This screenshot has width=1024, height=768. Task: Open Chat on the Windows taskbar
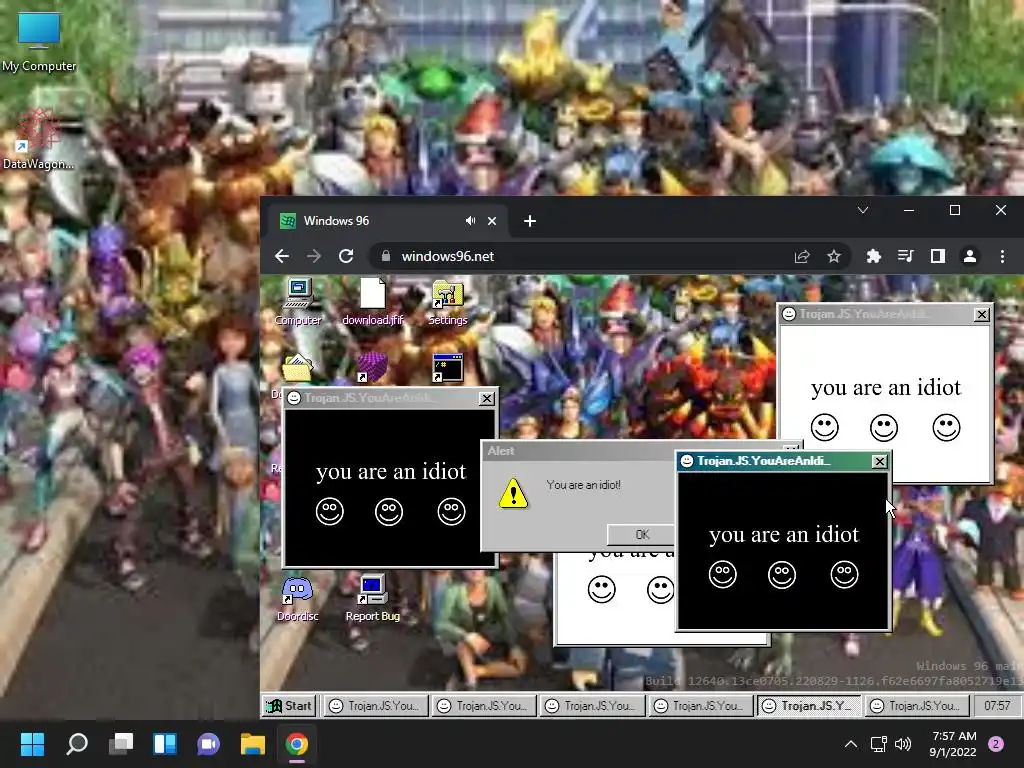click(x=208, y=744)
